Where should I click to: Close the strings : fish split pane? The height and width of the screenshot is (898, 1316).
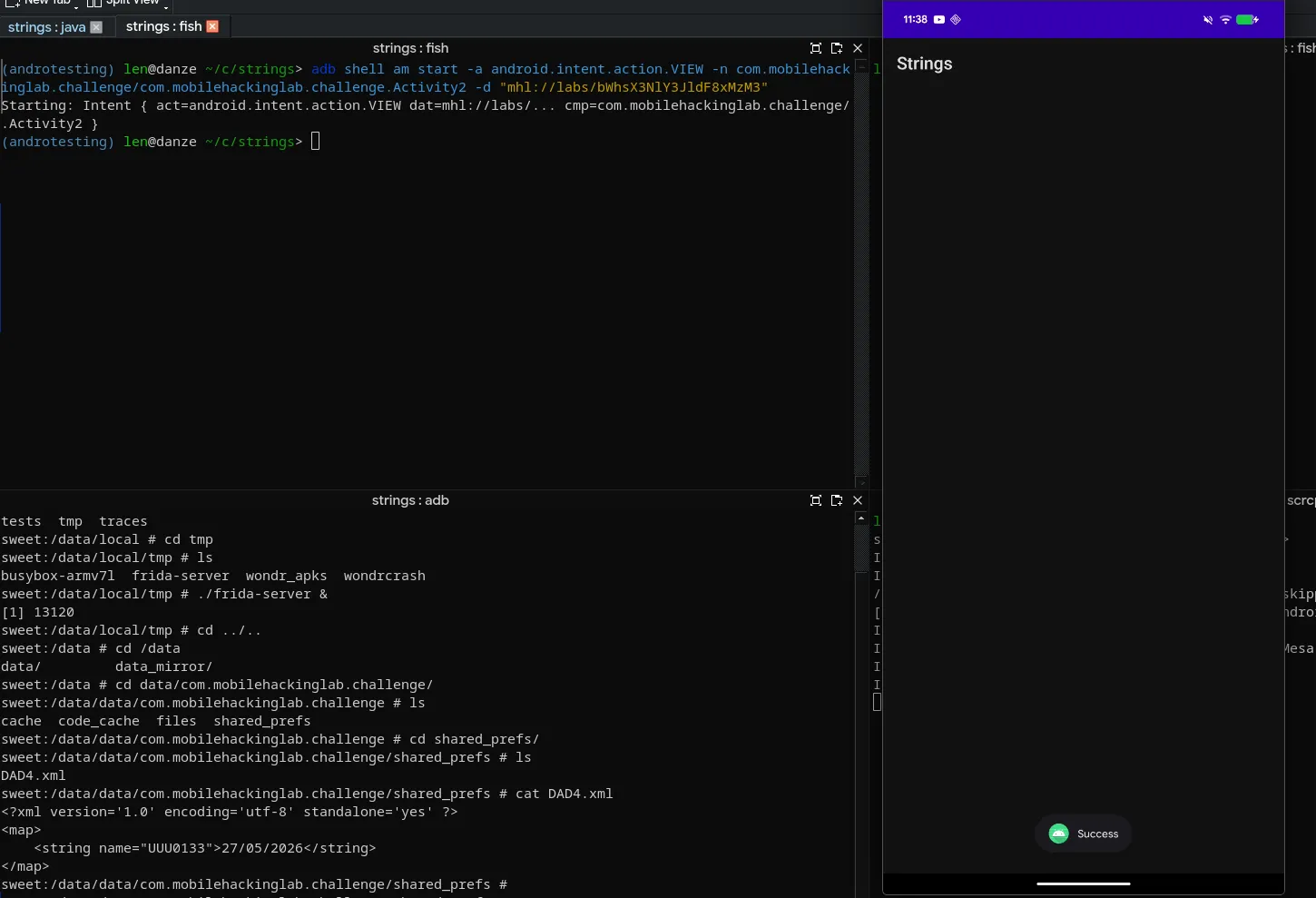pos(858,48)
